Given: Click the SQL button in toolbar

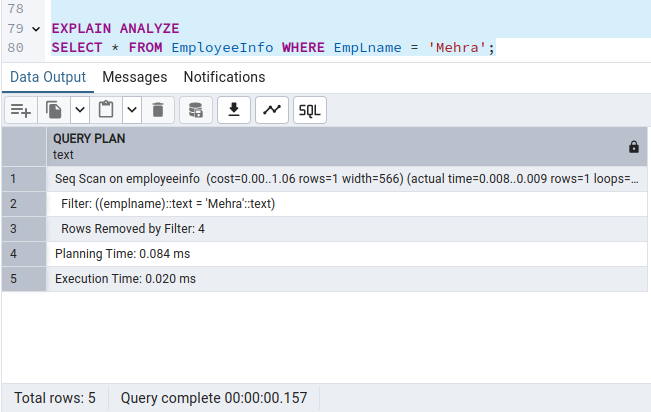Looking at the screenshot, I should pyautogui.click(x=309, y=110).
